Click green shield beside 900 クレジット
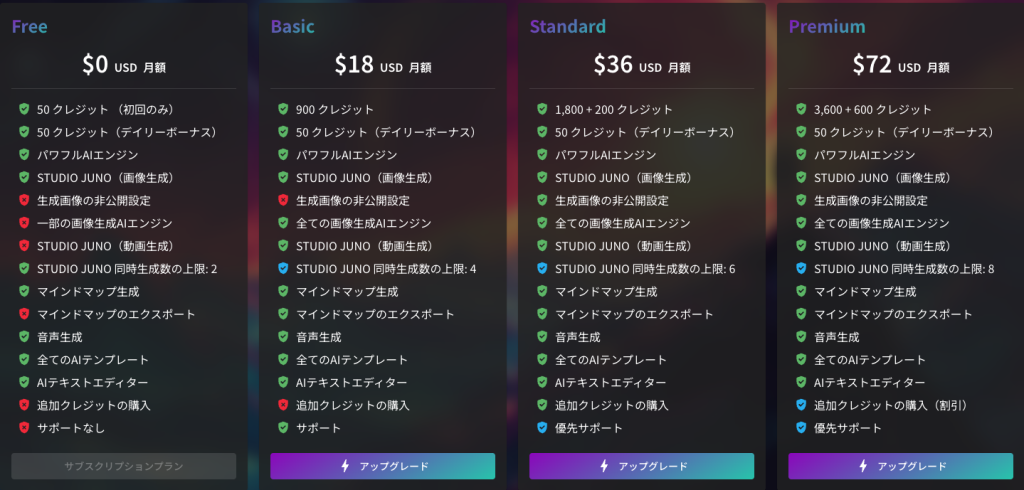 [x=283, y=109]
